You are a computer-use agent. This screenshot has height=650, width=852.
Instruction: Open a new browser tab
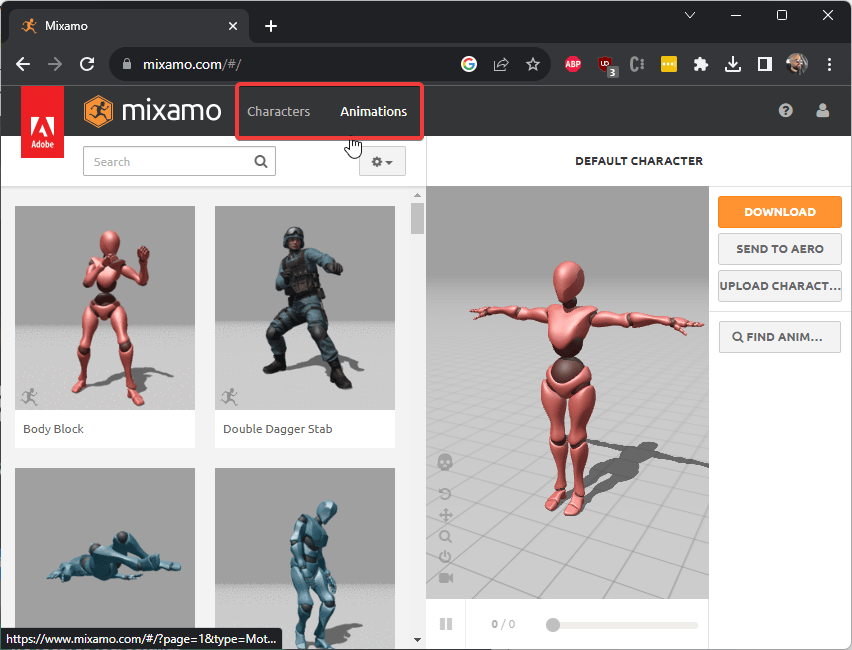click(271, 26)
